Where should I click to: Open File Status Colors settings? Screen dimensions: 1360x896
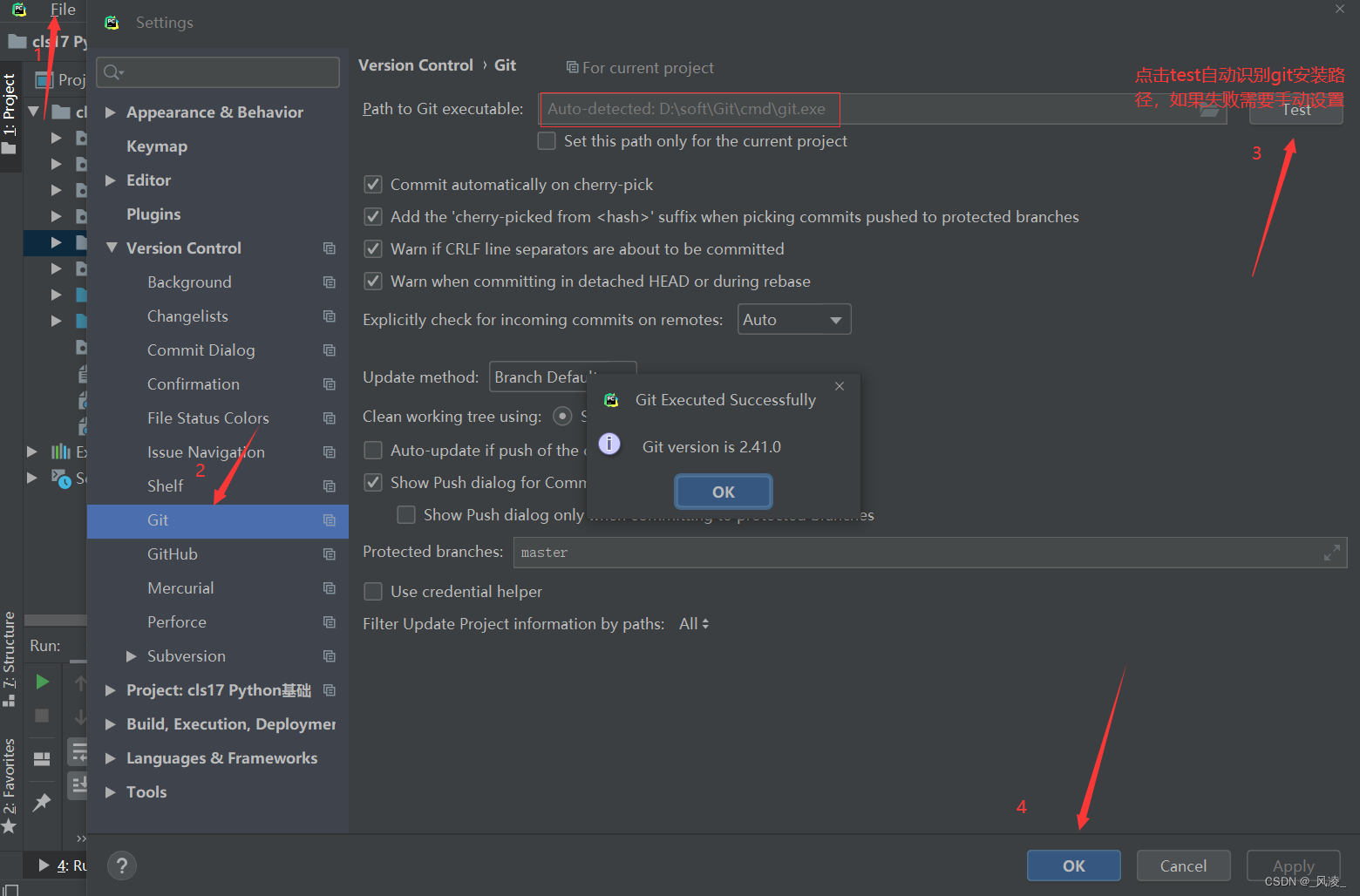click(x=207, y=418)
